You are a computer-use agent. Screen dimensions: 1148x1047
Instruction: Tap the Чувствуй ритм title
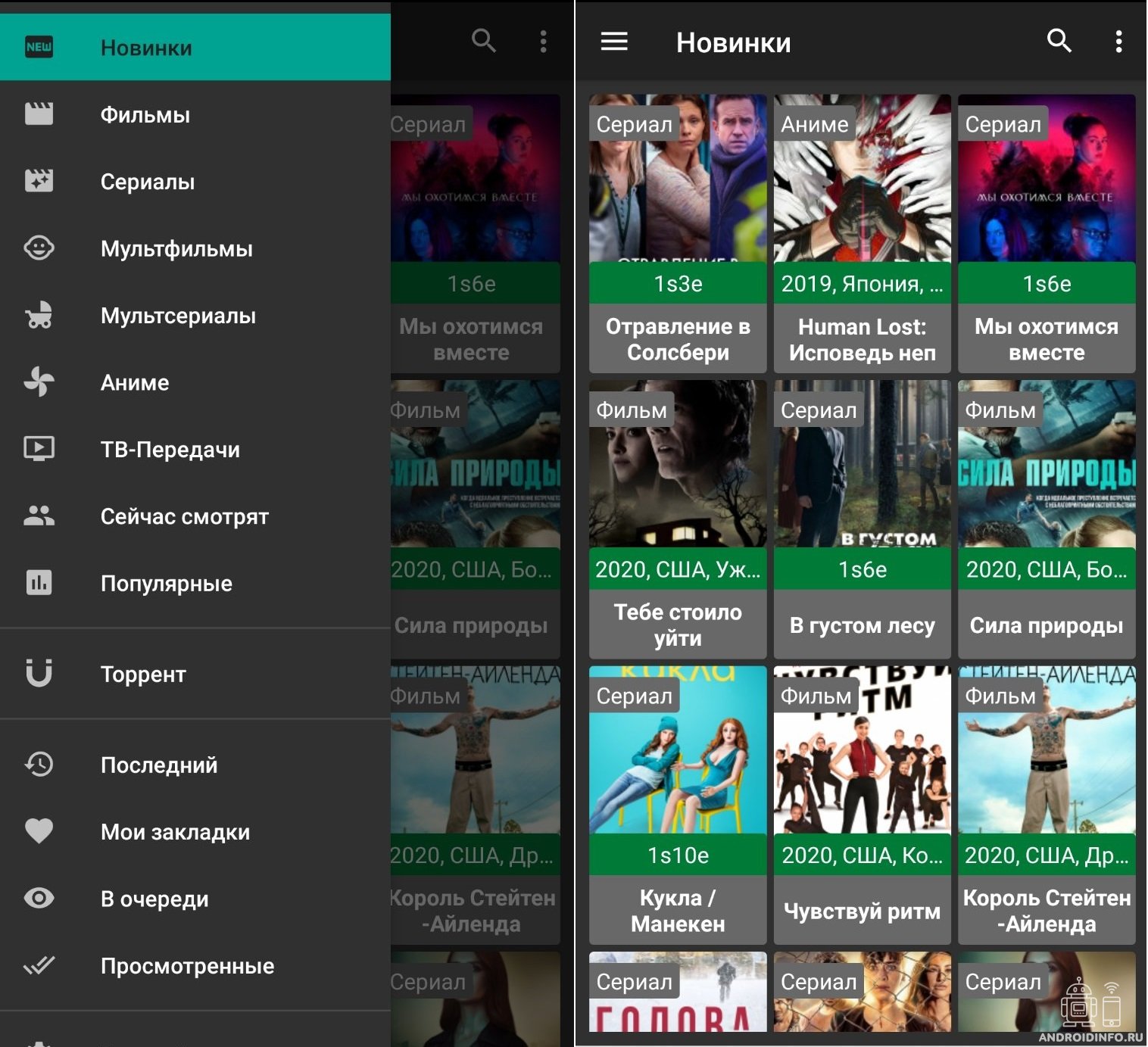862,911
